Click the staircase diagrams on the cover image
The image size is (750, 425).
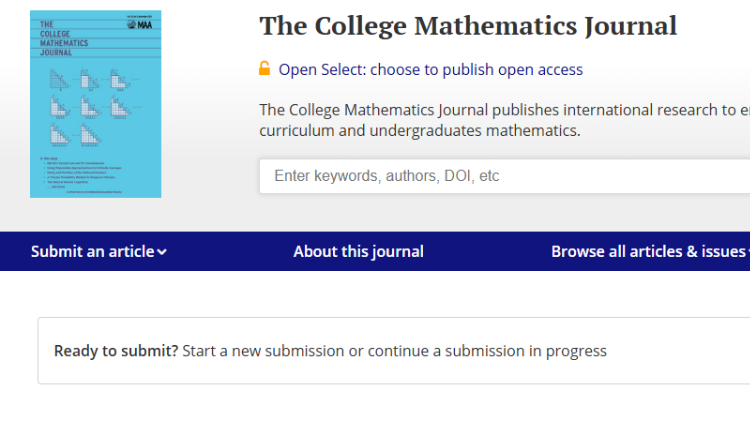94,107
